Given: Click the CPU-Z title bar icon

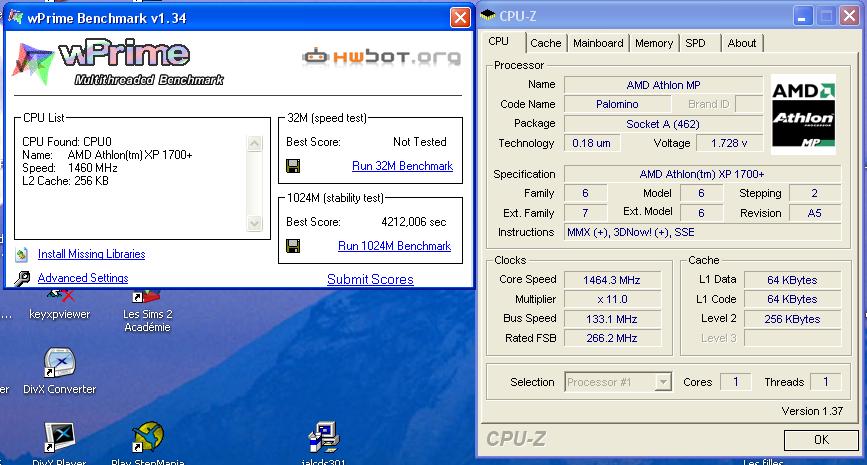Looking at the screenshot, I should [x=488, y=15].
